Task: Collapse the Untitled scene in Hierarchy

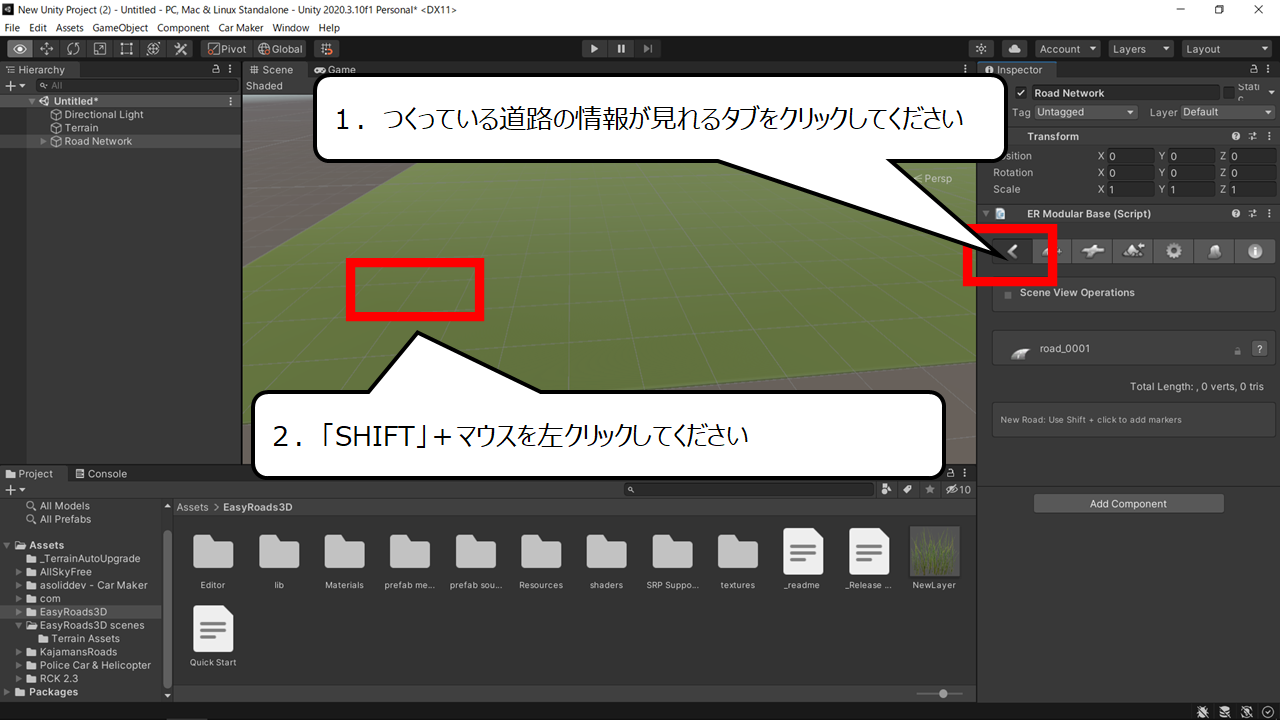Action: tap(31, 101)
